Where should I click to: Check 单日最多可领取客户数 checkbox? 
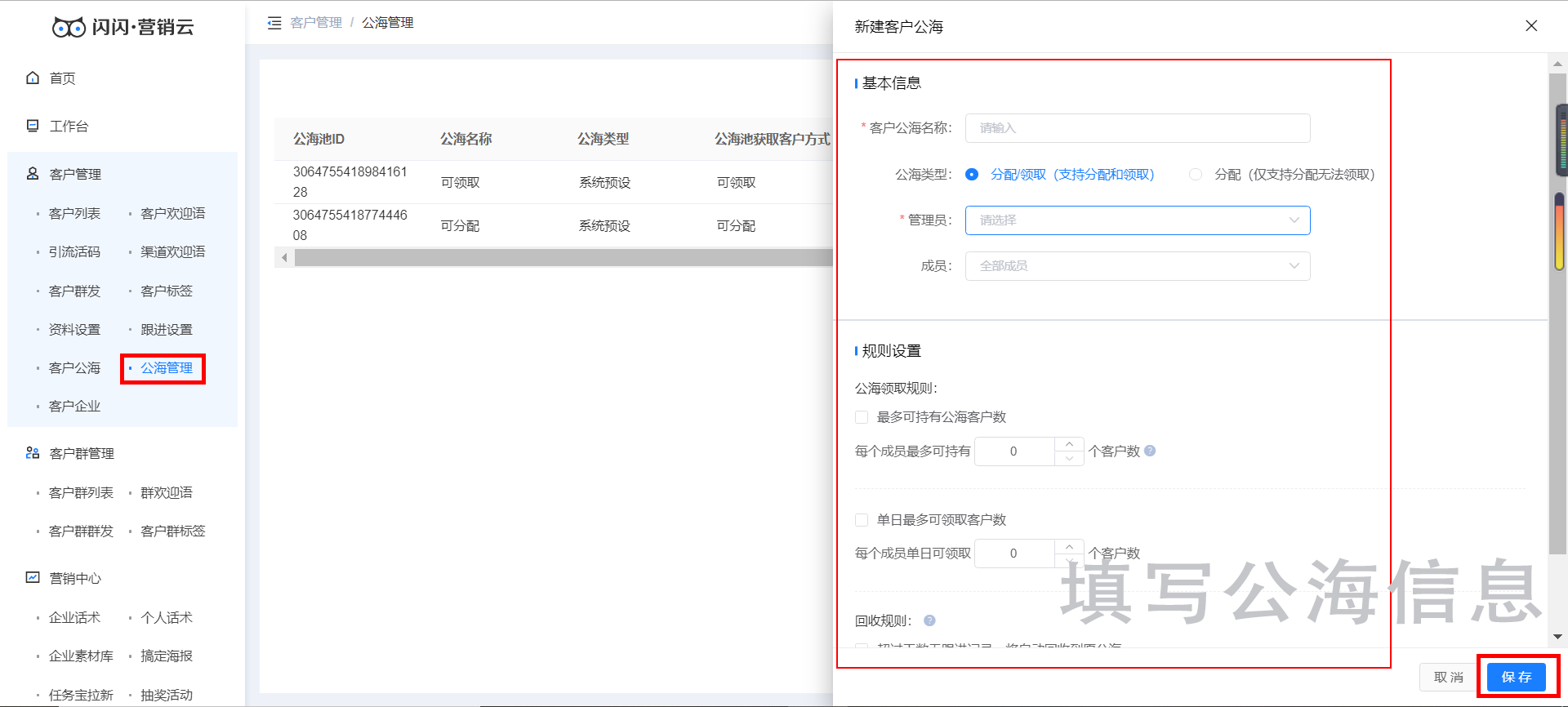862,520
